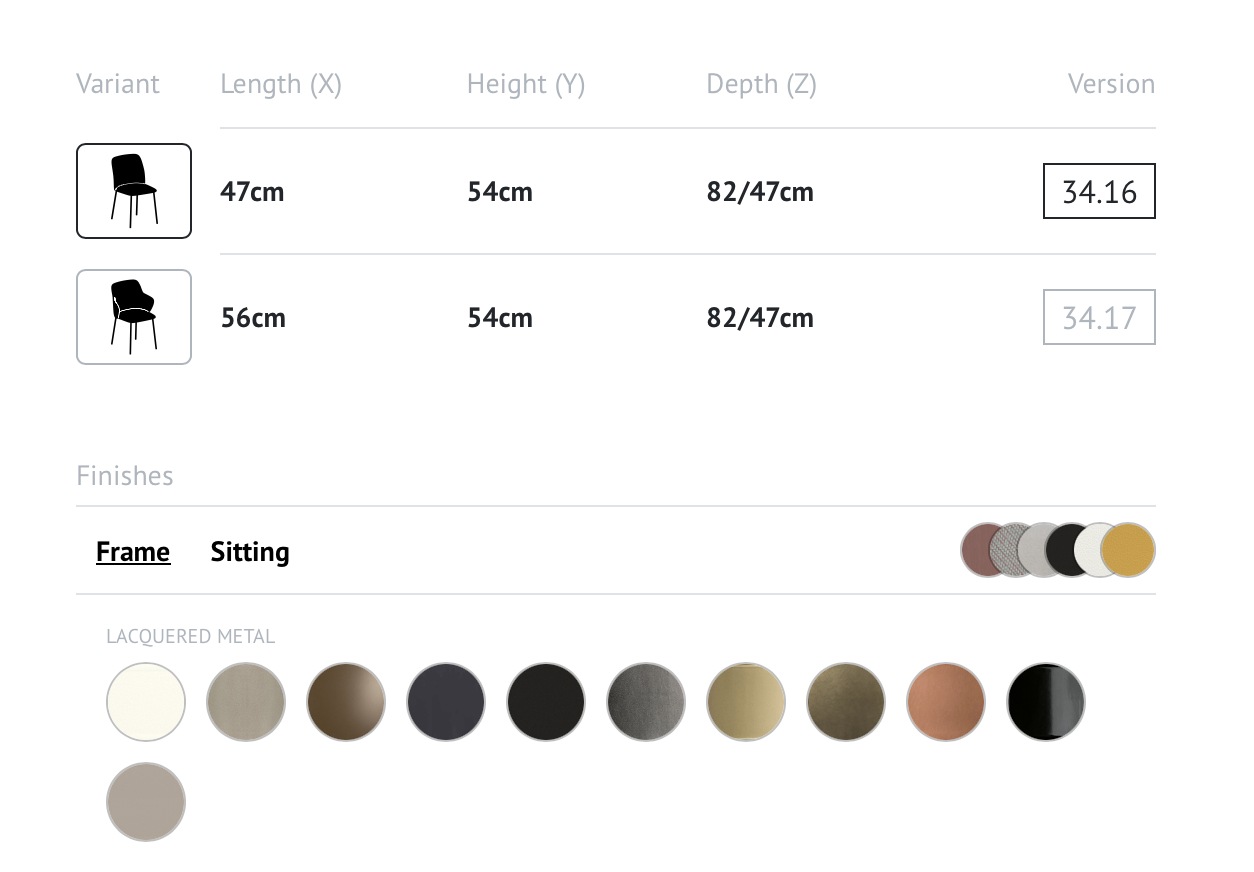Pick the copper metal swatch
The width and height of the screenshot is (1254, 872).
[946, 702]
